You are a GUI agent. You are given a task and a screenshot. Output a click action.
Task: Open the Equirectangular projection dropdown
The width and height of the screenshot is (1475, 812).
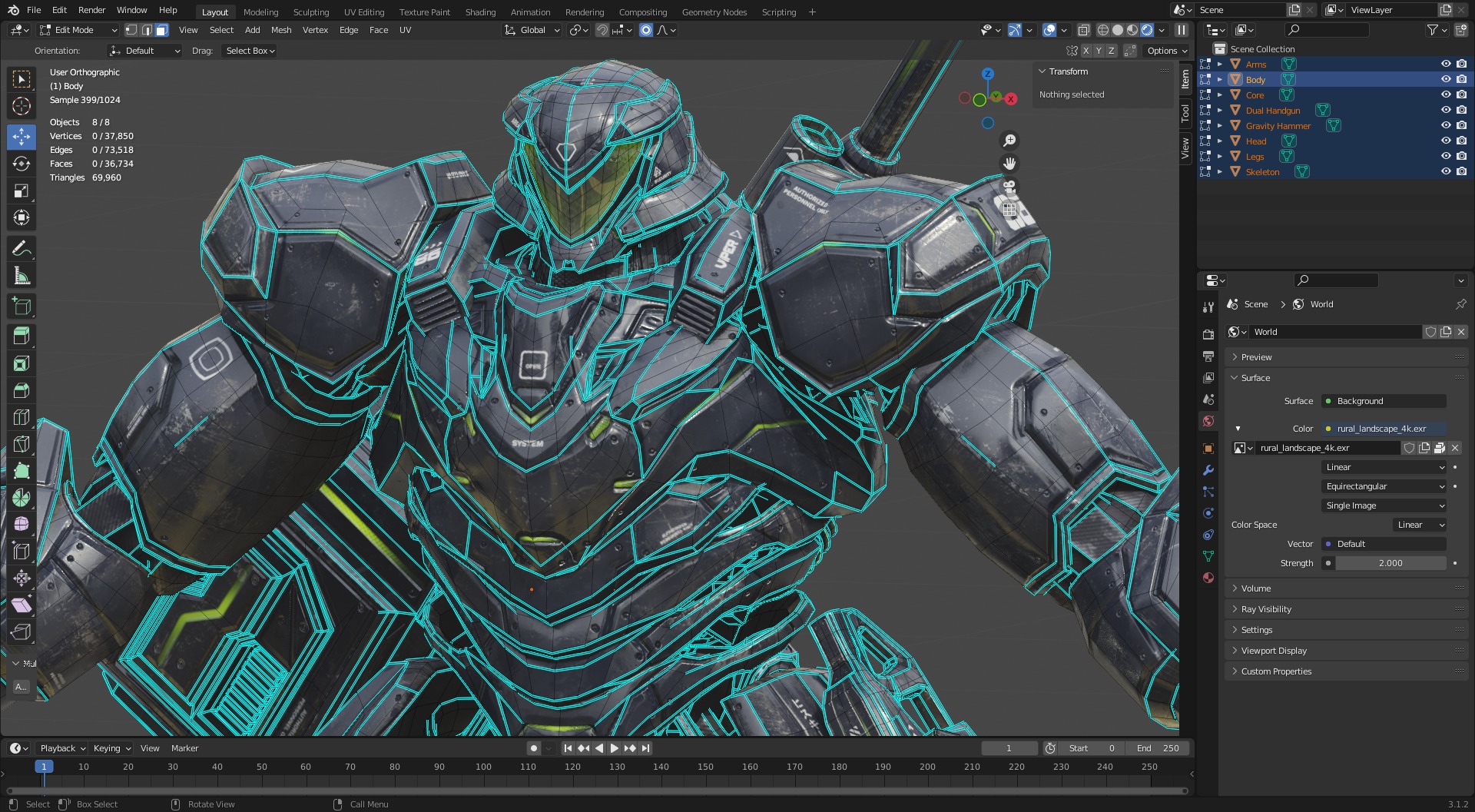pyautogui.click(x=1384, y=486)
